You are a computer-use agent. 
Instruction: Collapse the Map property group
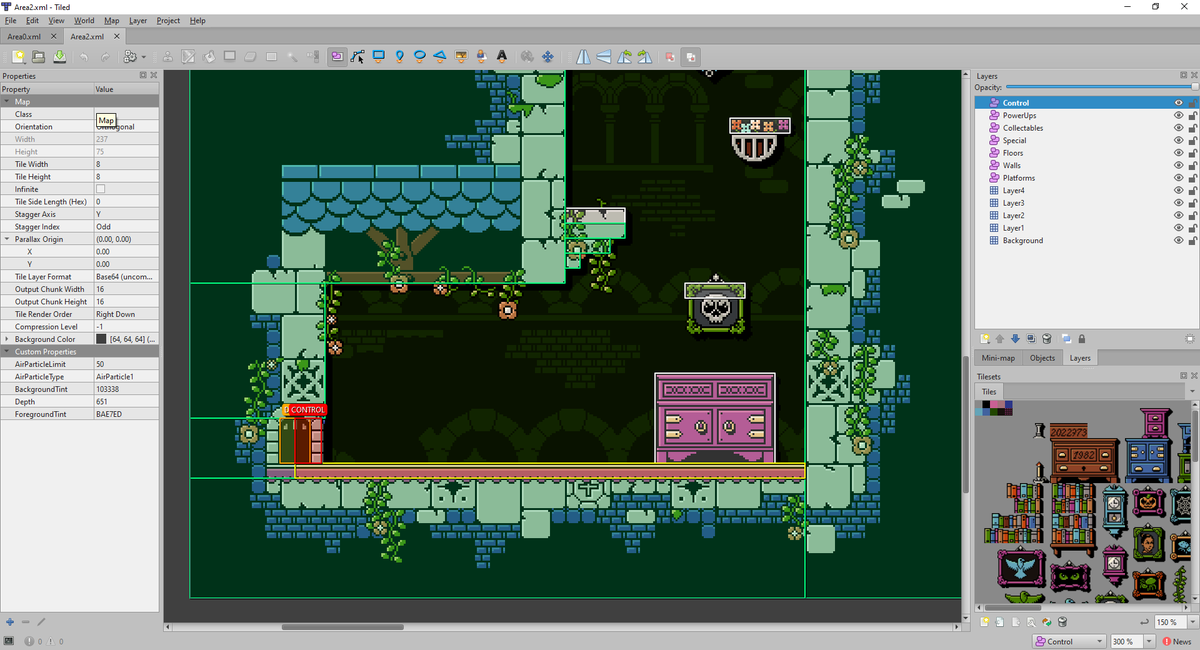pos(6,102)
